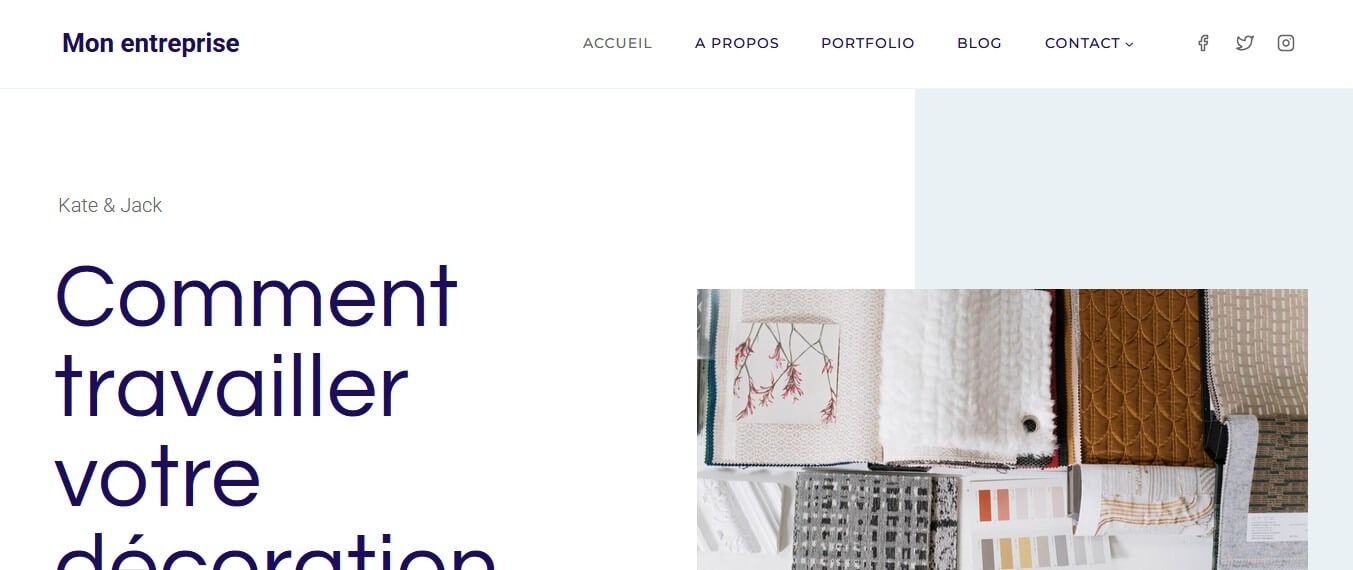Click the Mon entreprise site title
Image resolution: width=1353 pixels, height=570 pixels.
(151, 43)
